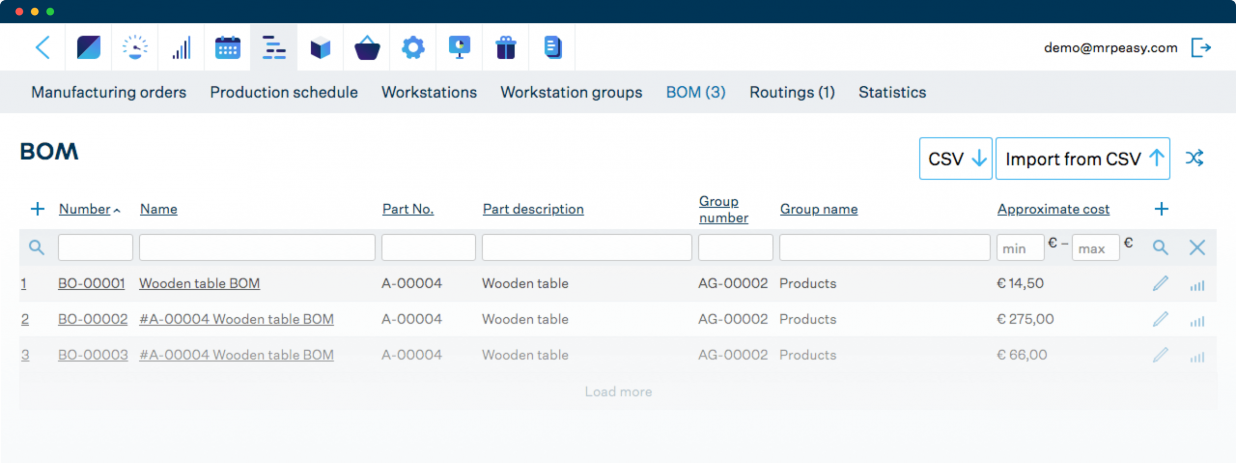
Task: Switch to Manufacturing orders tab
Action: (108, 92)
